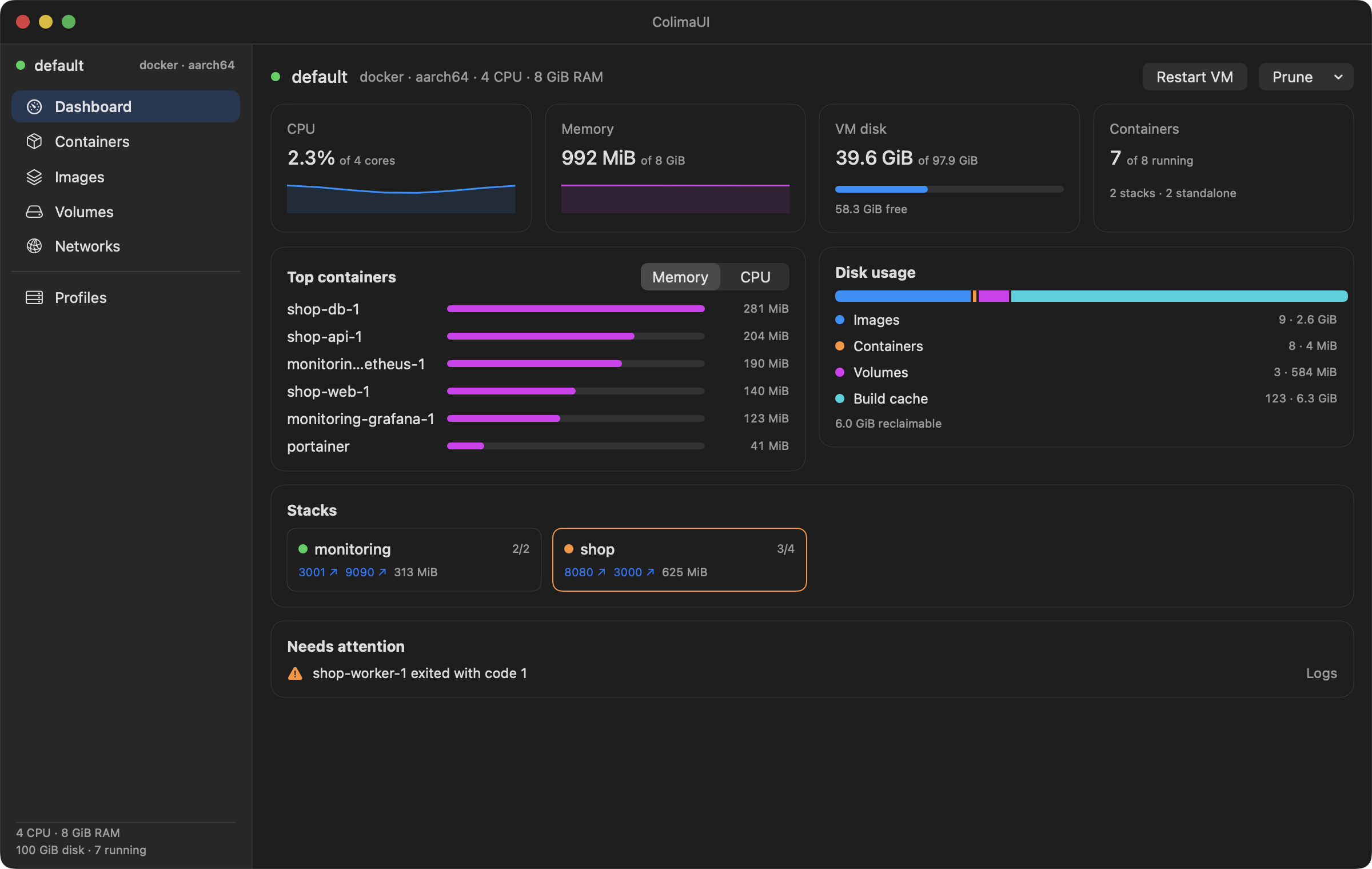1372x869 pixels.
Task: Click the Images layers icon in sidebar
Action: 34,177
